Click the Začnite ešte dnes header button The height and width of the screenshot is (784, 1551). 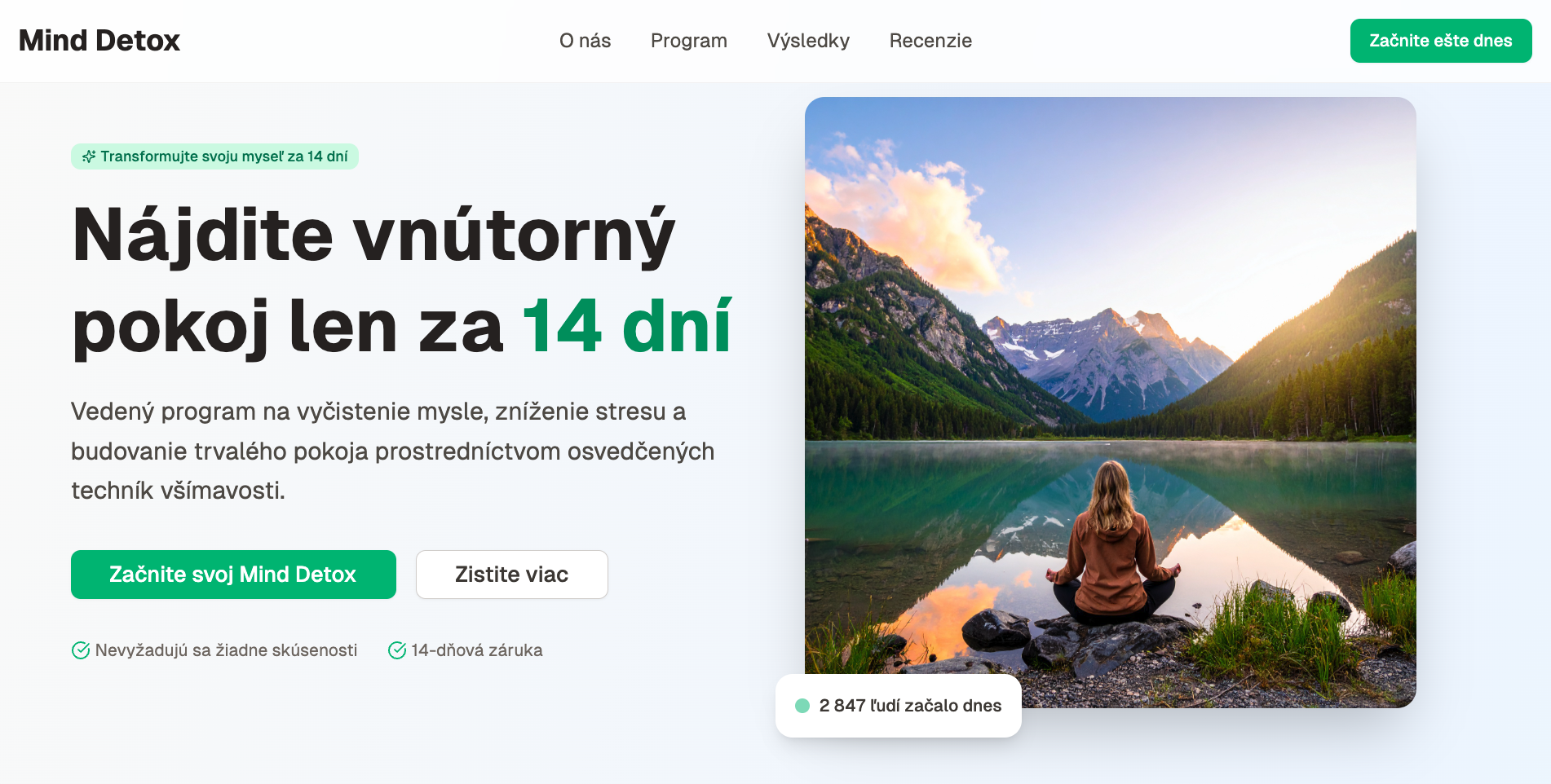1441,41
